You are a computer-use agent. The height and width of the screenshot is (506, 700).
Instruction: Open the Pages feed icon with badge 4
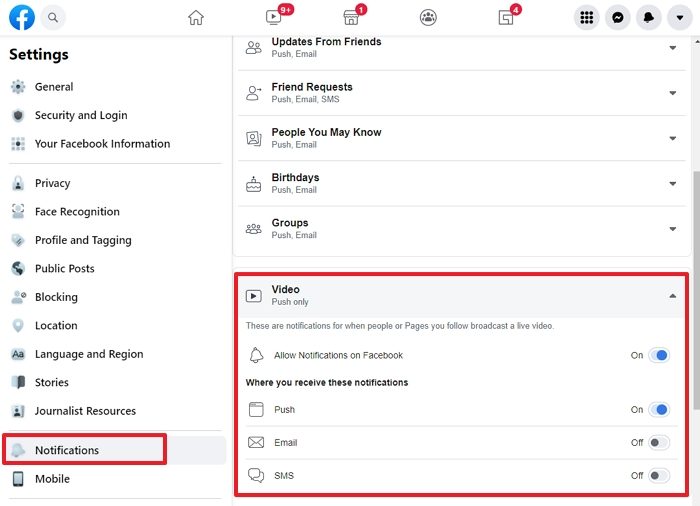pos(506,17)
